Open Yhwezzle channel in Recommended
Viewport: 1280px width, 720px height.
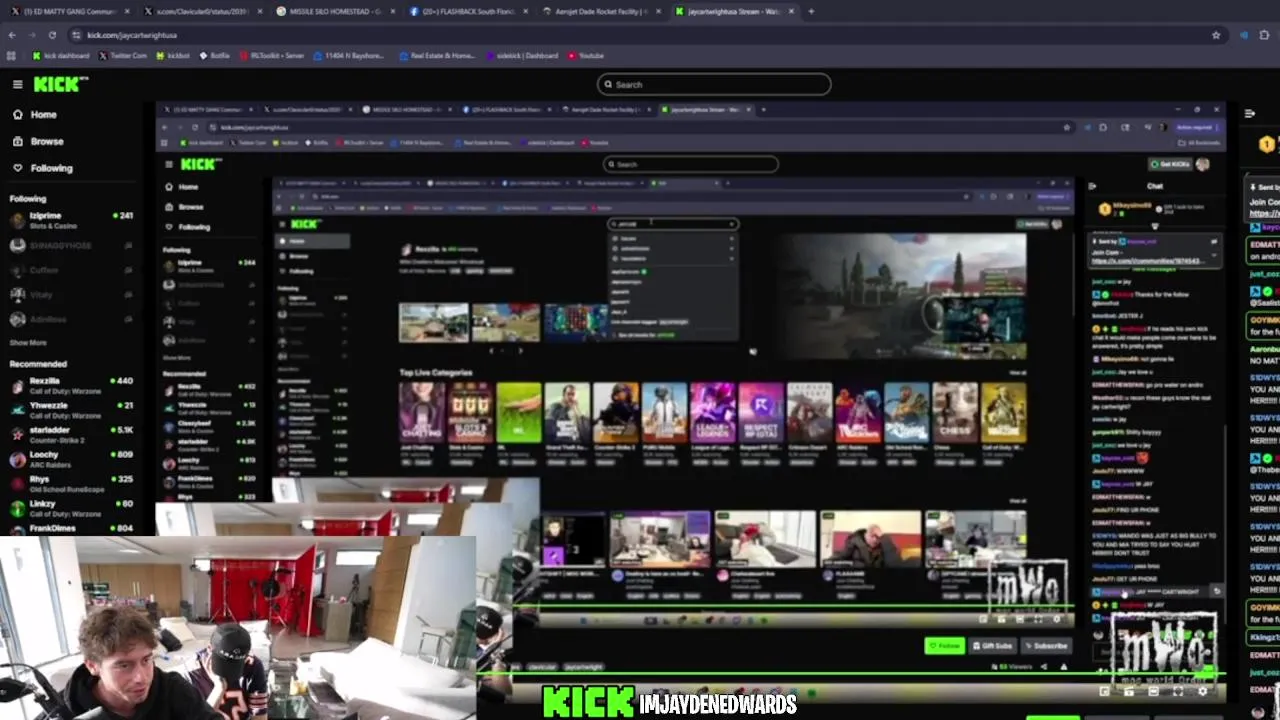point(71,410)
